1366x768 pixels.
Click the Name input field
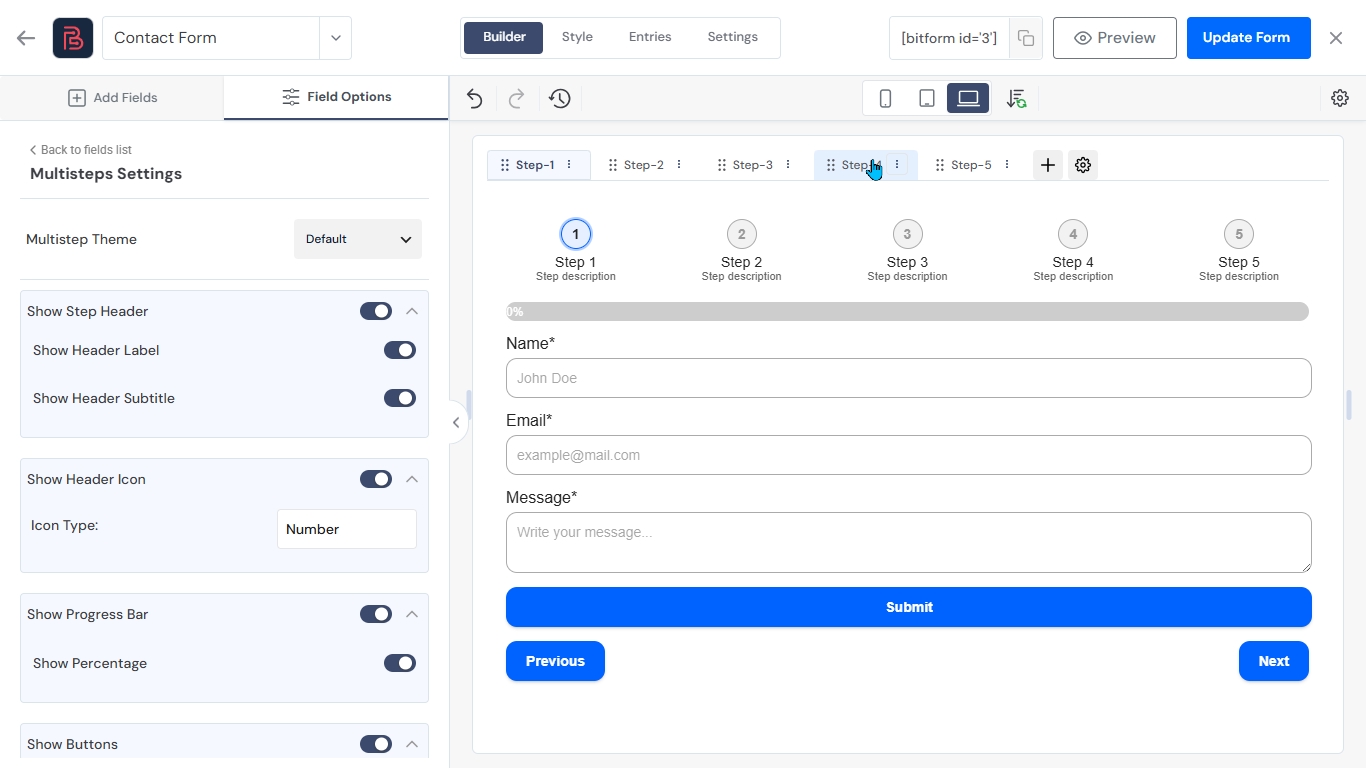[909, 378]
